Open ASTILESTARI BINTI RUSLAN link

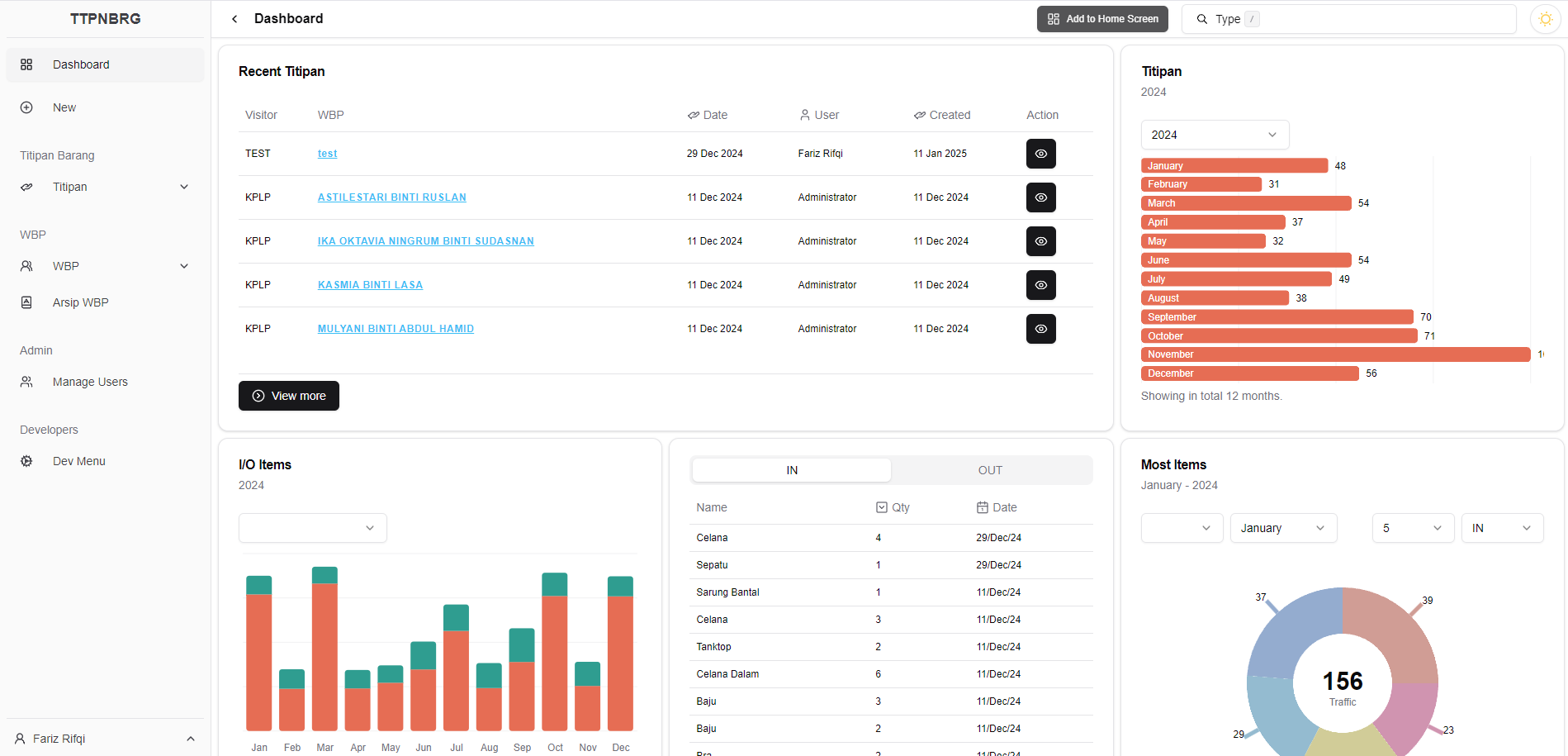[391, 197]
